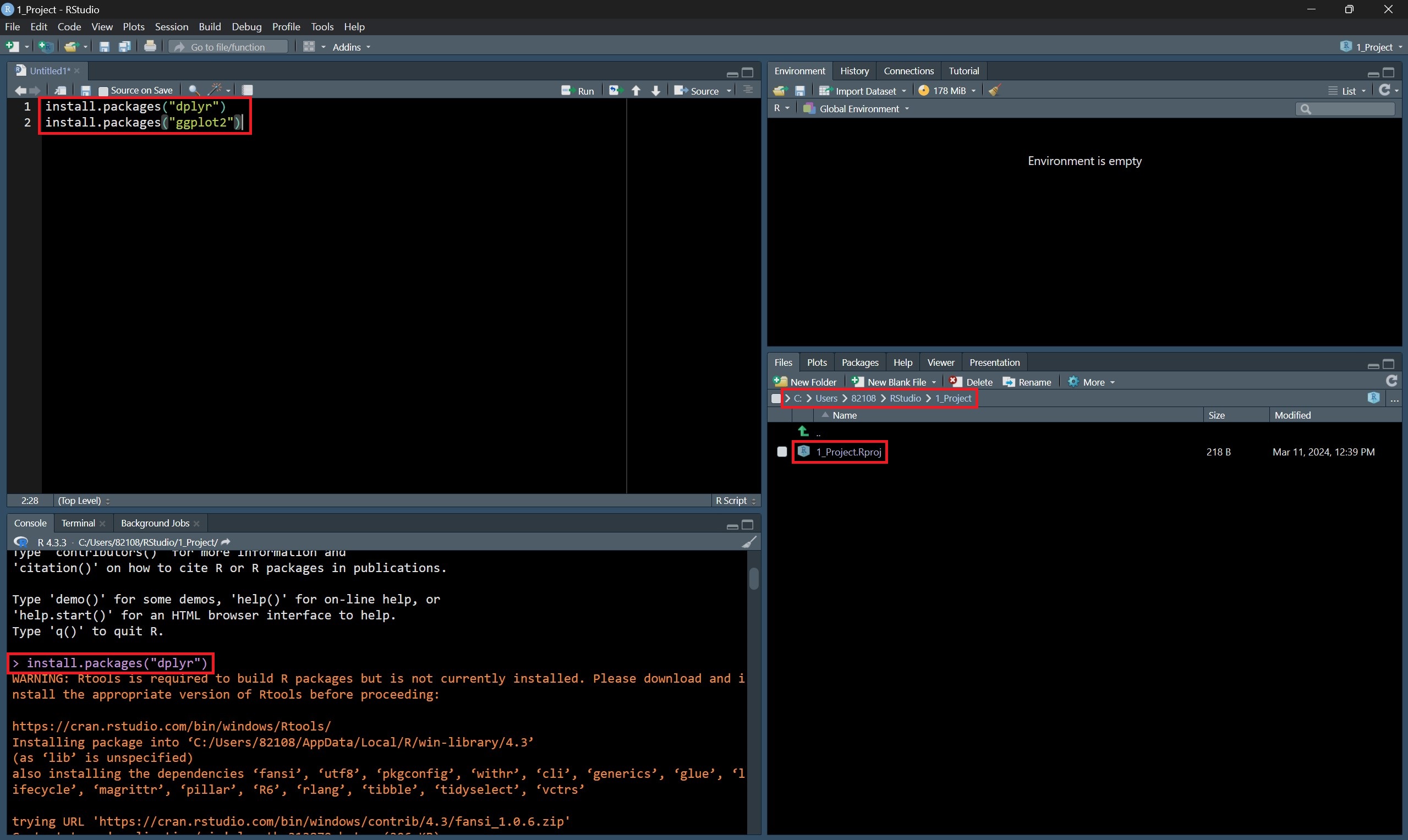This screenshot has width=1408, height=840.
Task: Open the Session menu
Action: pos(171,26)
